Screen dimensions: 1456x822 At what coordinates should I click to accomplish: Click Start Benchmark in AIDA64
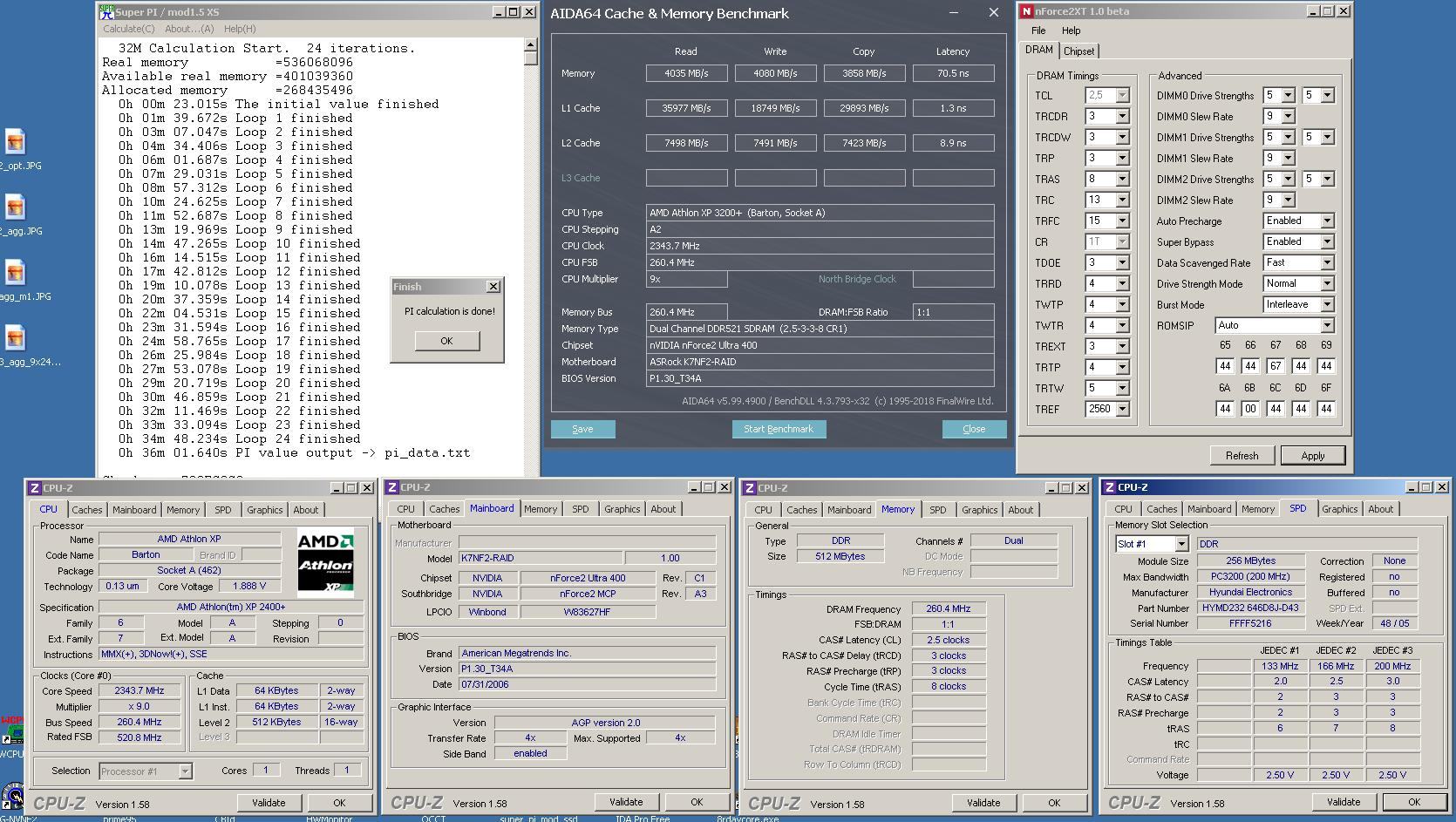tap(779, 429)
